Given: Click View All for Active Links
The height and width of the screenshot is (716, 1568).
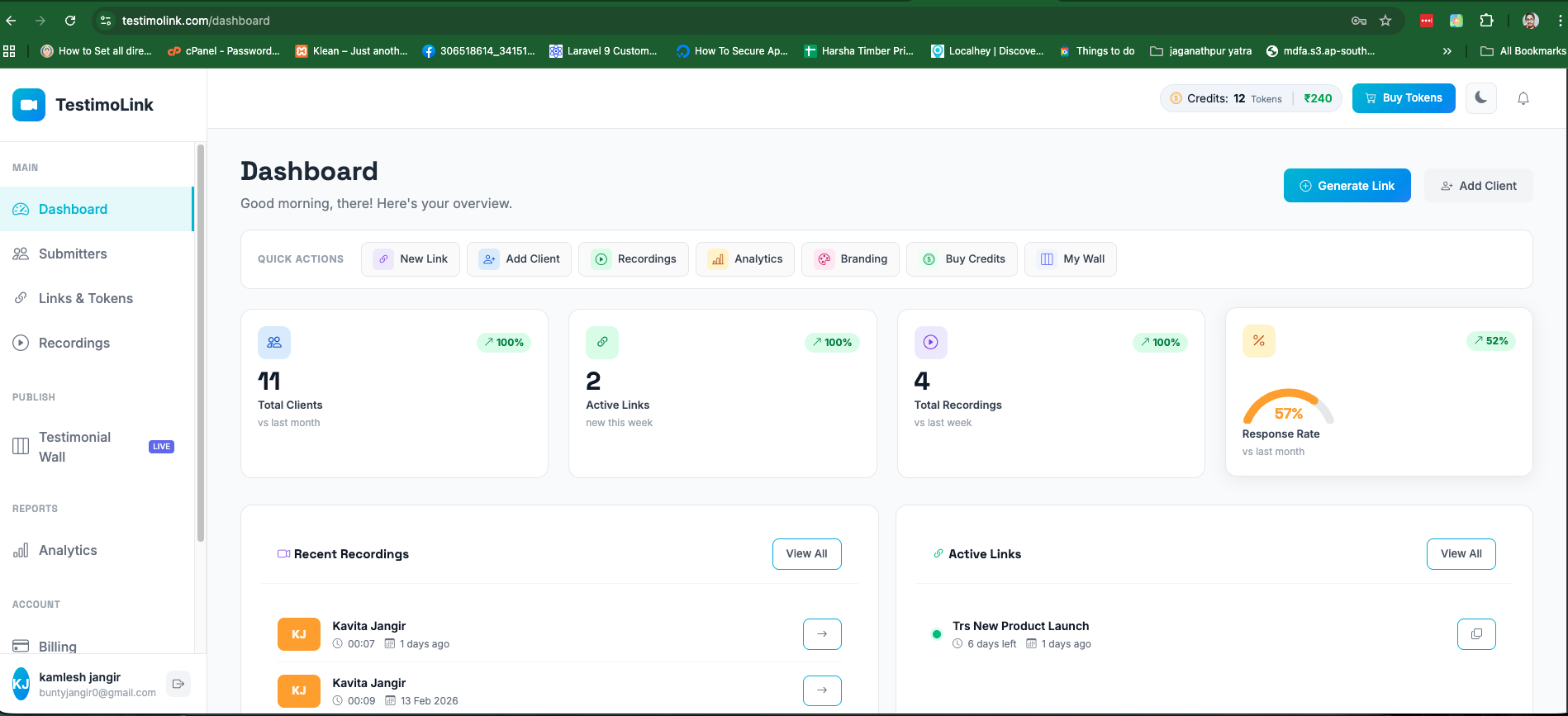Looking at the screenshot, I should coord(1461,554).
